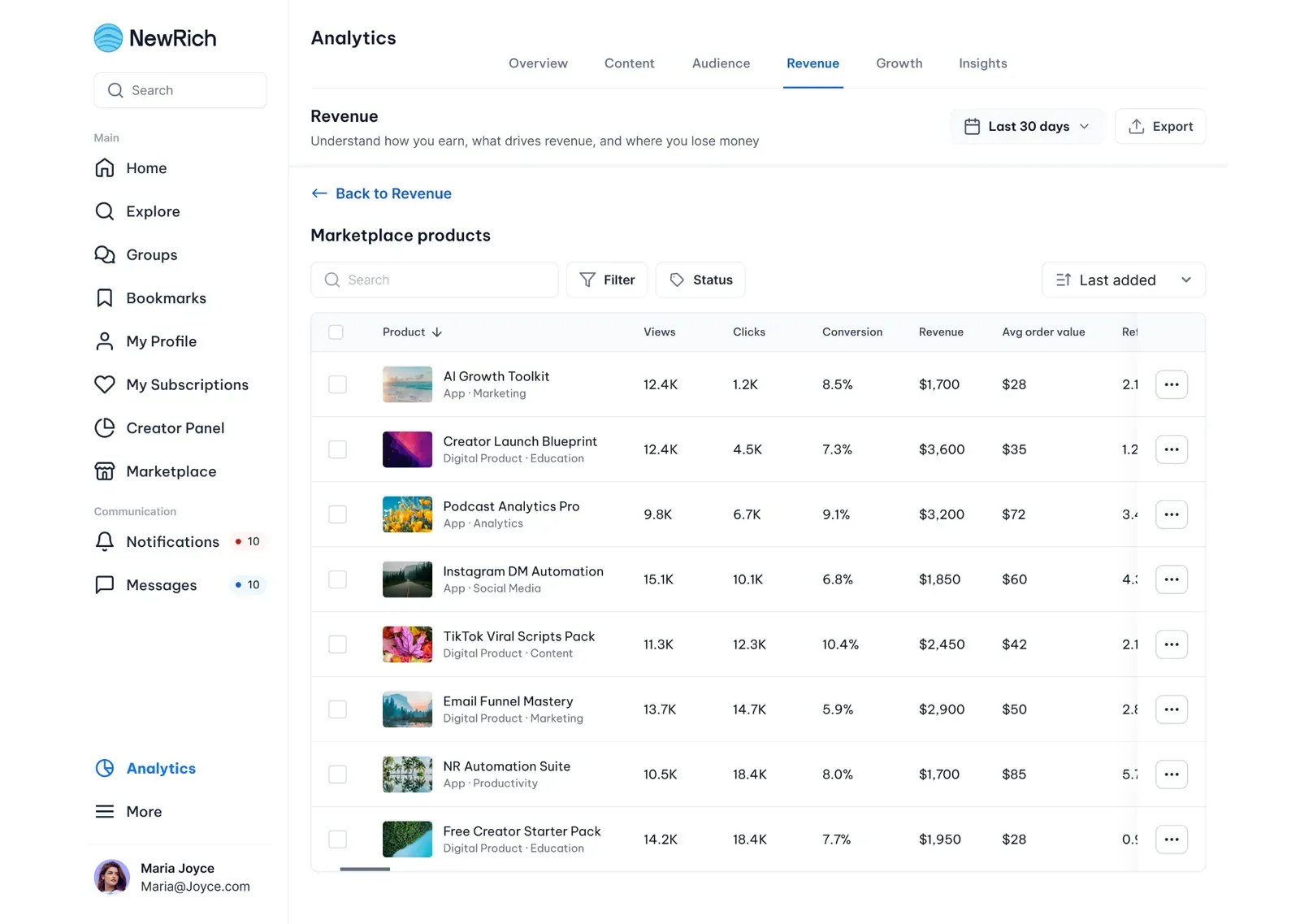1300x924 pixels.
Task: Check the Podcast Analytics Pro row checkbox
Action: (x=337, y=514)
